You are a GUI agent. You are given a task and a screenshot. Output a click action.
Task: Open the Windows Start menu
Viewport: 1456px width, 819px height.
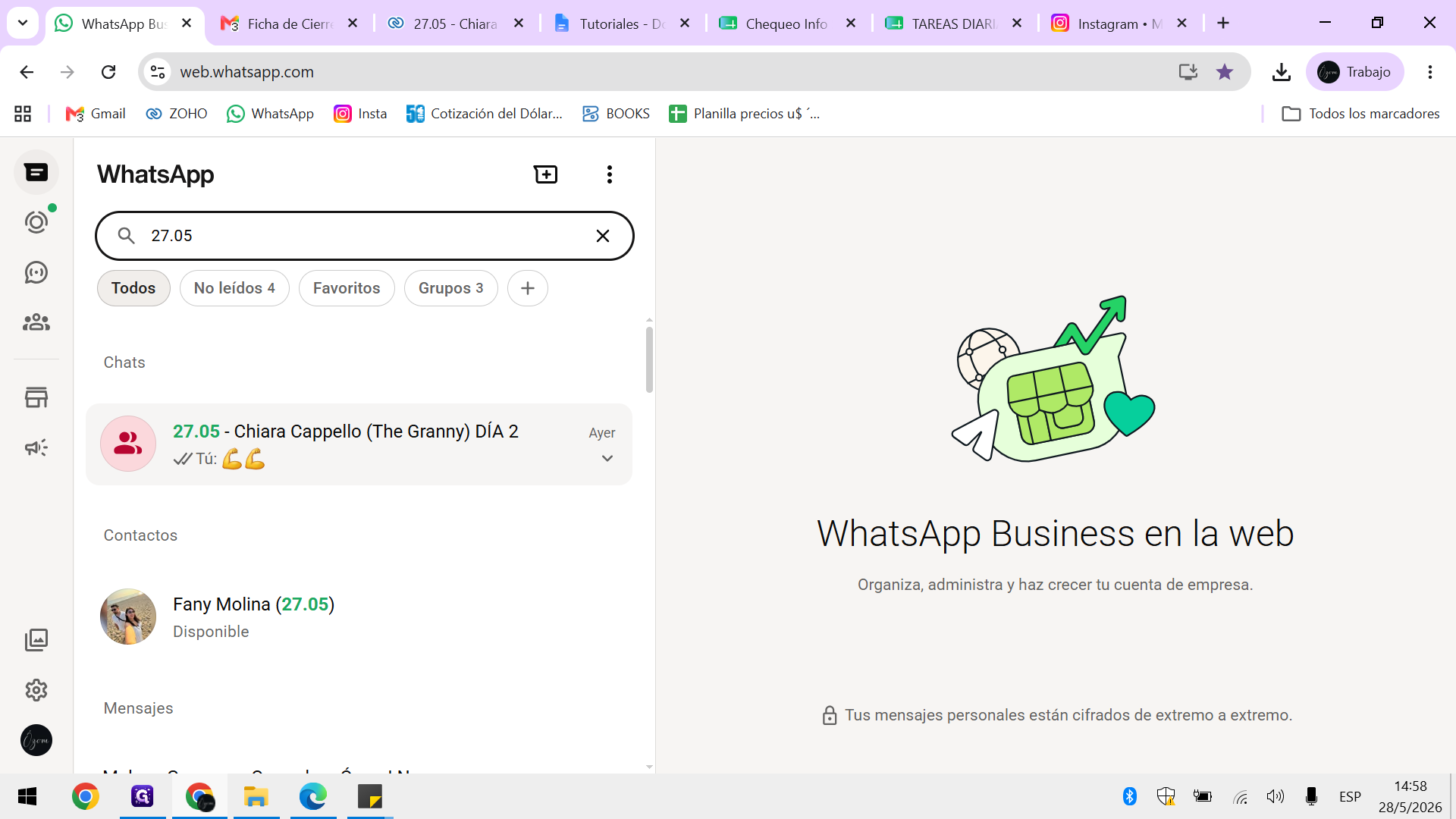point(27,796)
